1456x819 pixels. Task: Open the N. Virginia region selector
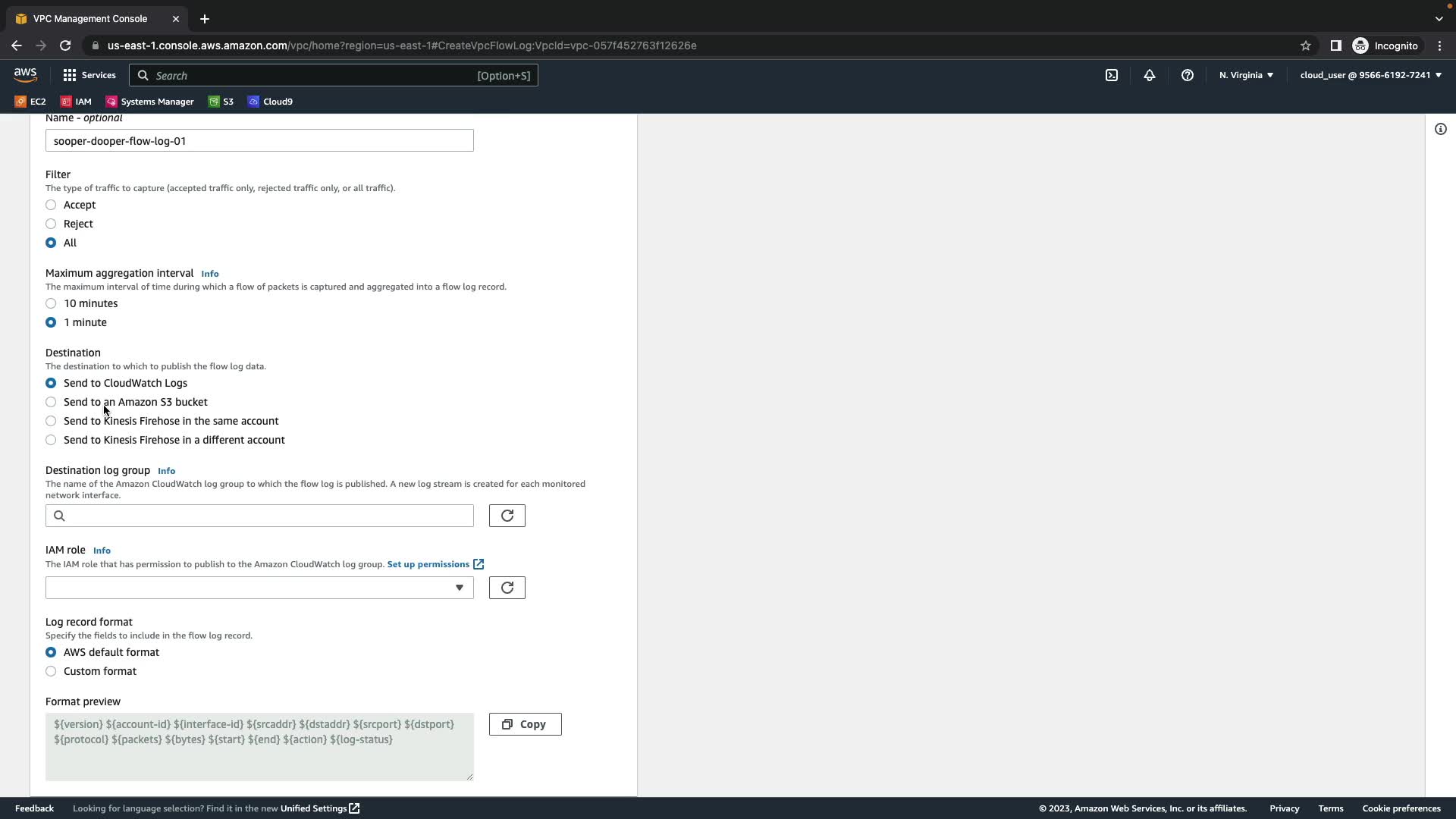point(1246,75)
